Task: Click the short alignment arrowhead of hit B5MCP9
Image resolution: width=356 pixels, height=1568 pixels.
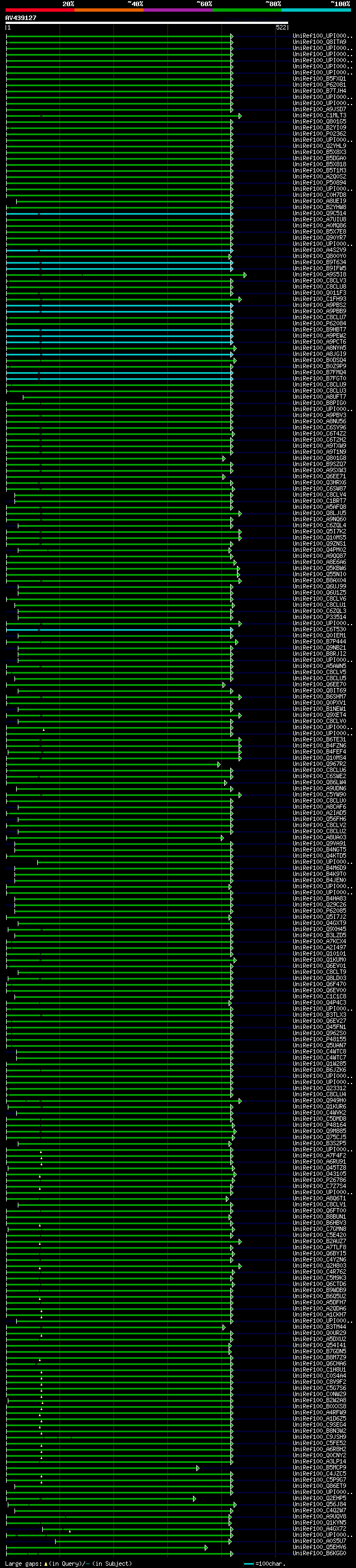Action: coord(198,1467)
